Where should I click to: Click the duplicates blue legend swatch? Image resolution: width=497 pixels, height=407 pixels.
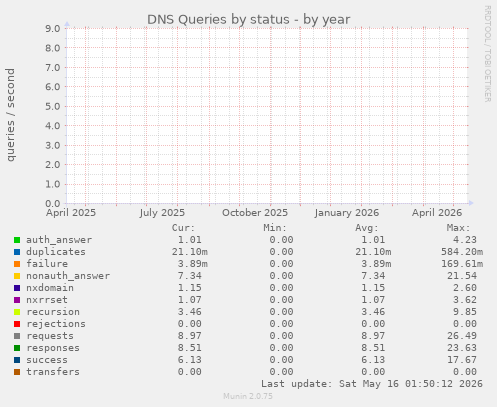point(17,252)
